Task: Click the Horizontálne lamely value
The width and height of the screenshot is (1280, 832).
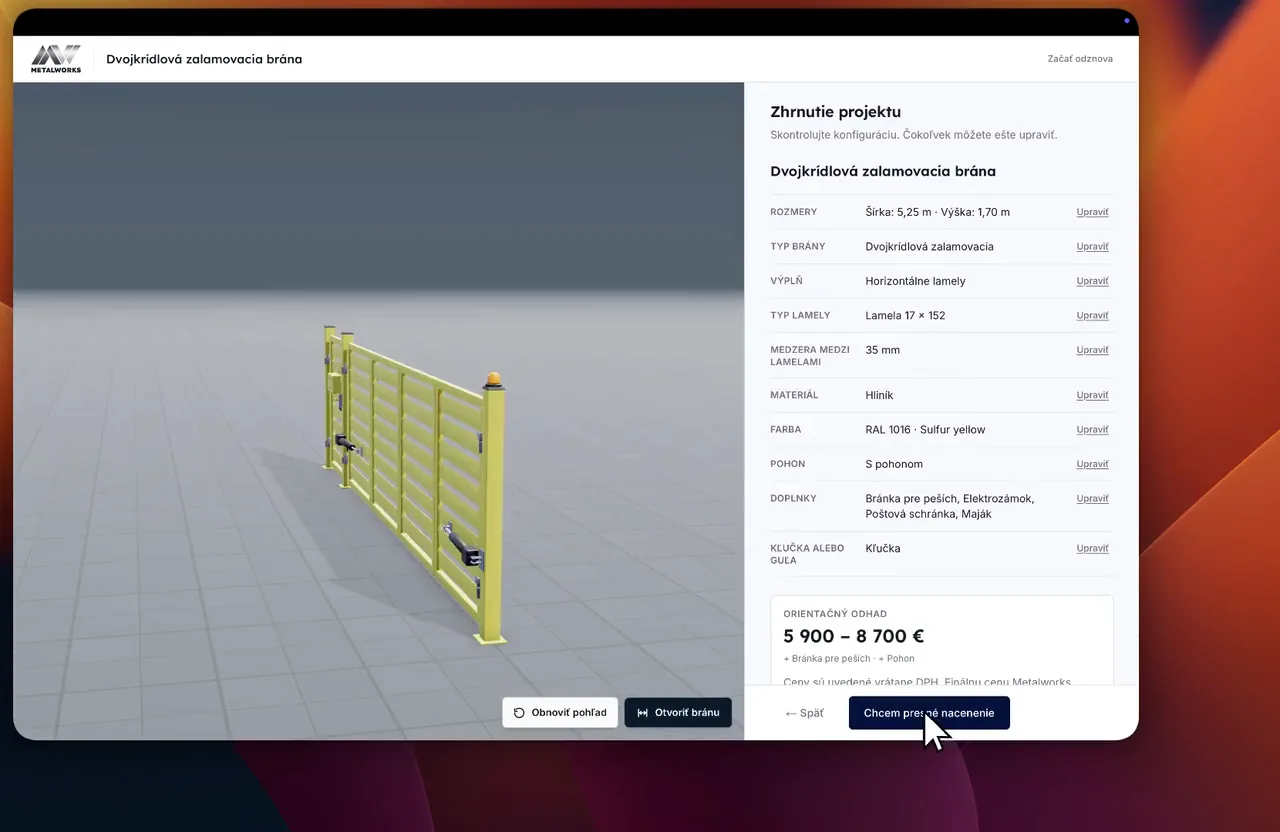Action: (x=915, y=281)
